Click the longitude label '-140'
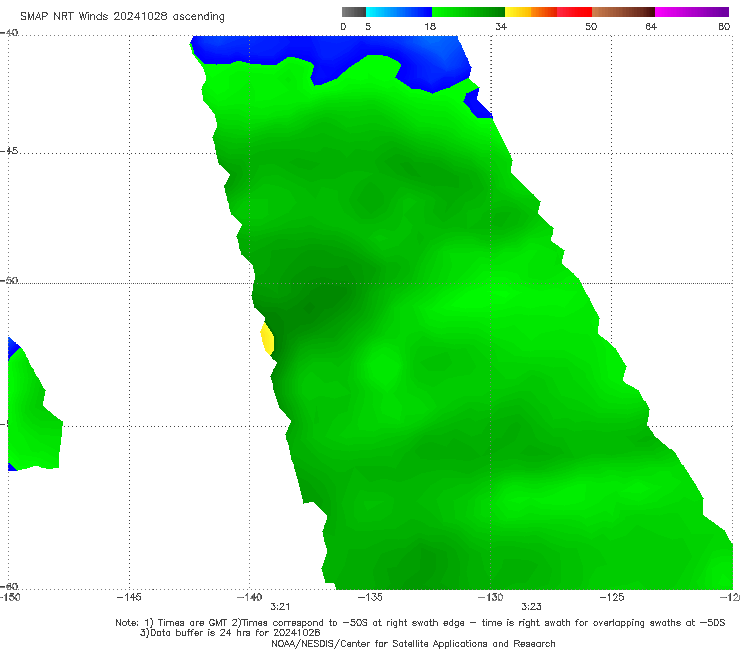Viewport: 740px width, 650px height. (x=249, y=597)
